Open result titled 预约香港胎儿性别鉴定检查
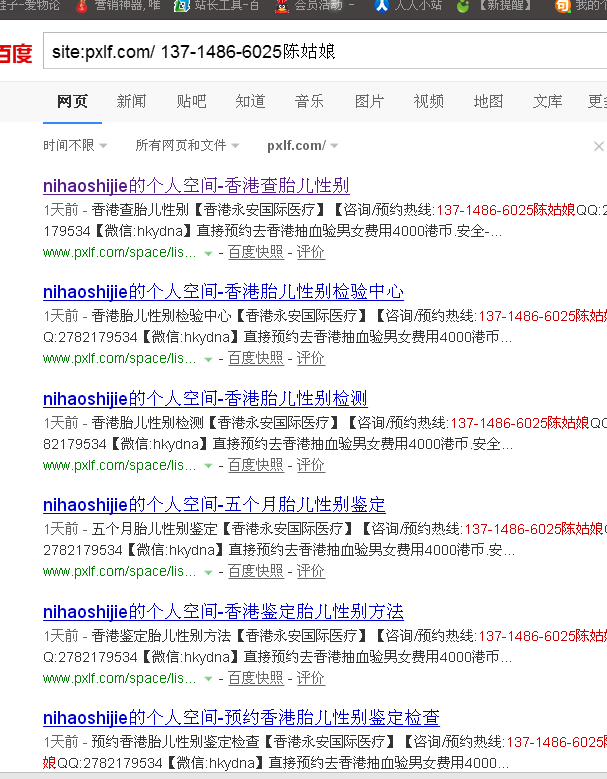The height and width of the screenshot is (779, 607). click(x=241, y=718)
